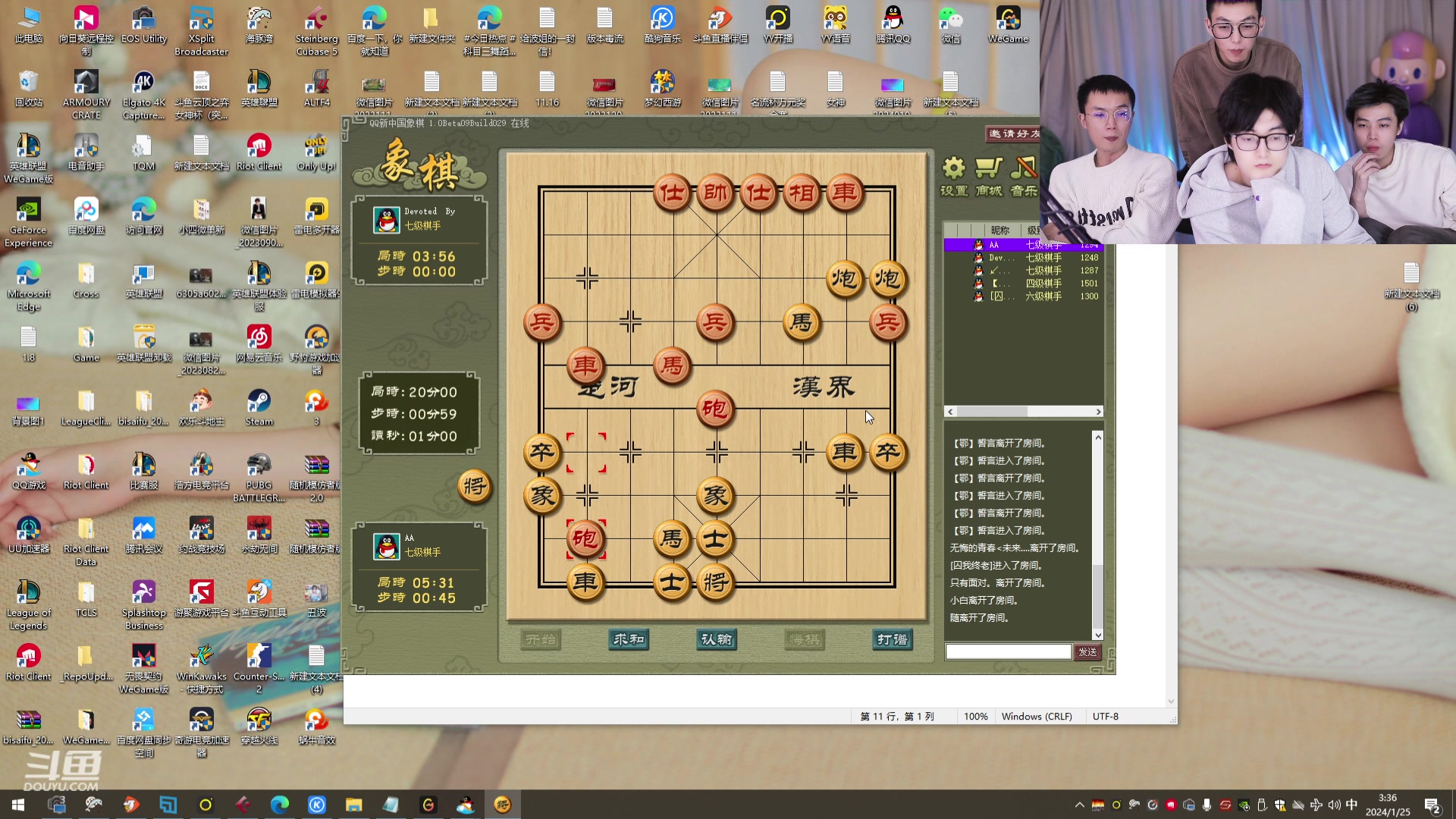Click 昵称 column header in player list
The height and width of the screenshot is (819, 1456).
pyautogui.click(x=999, y=231)
